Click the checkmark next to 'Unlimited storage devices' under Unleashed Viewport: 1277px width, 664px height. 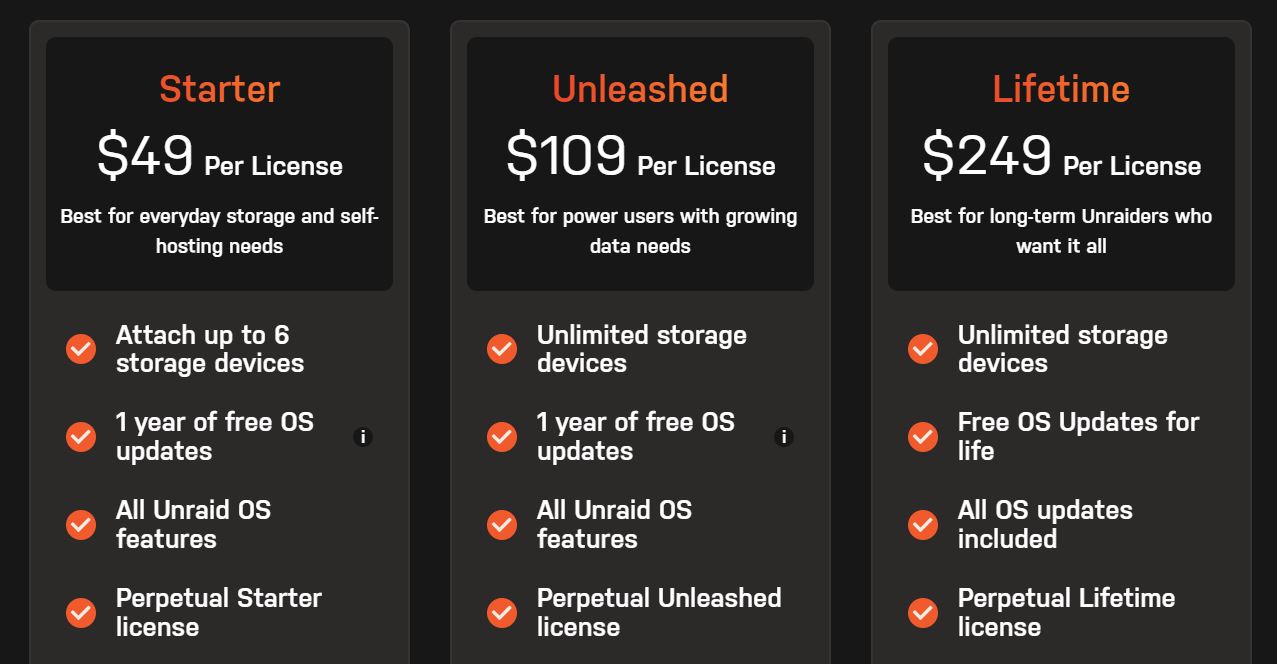click(x=501, y=348)
